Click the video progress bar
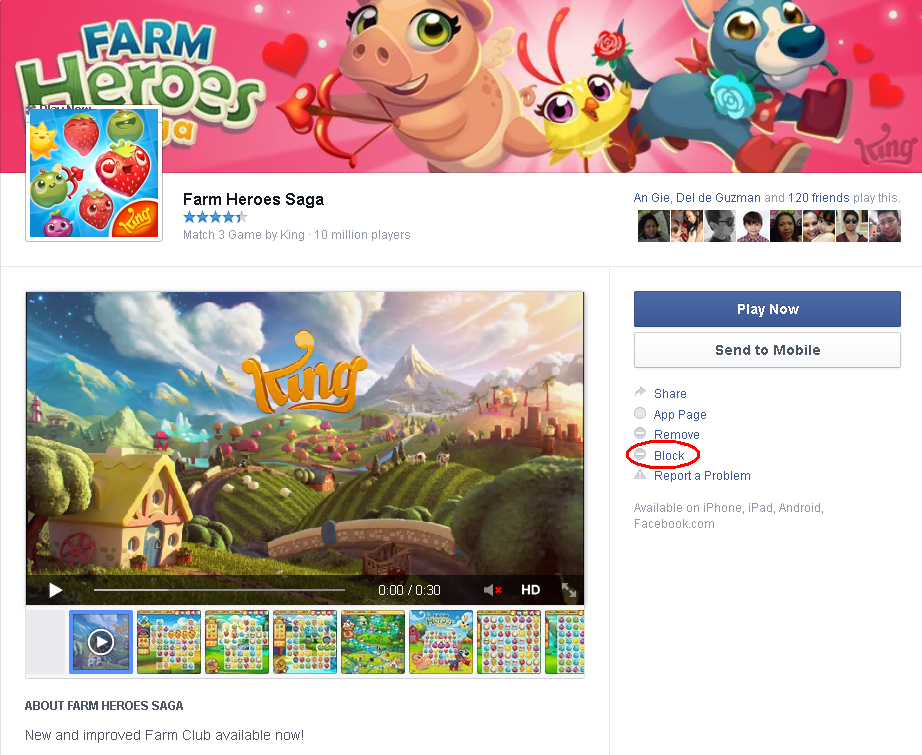Screen dimensions: 922x755 [x=219, y=590]
